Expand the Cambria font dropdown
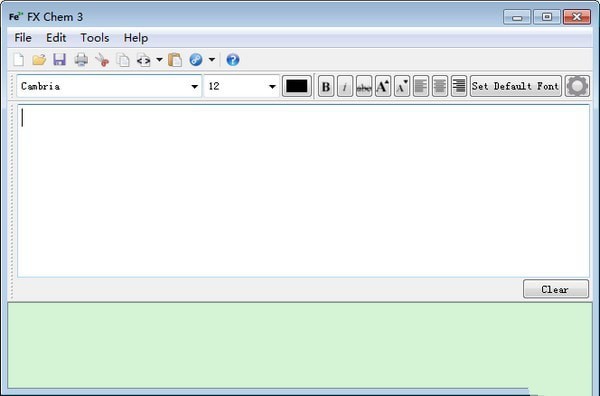Screen dimensions: 600x396 [x=194, y=86]
